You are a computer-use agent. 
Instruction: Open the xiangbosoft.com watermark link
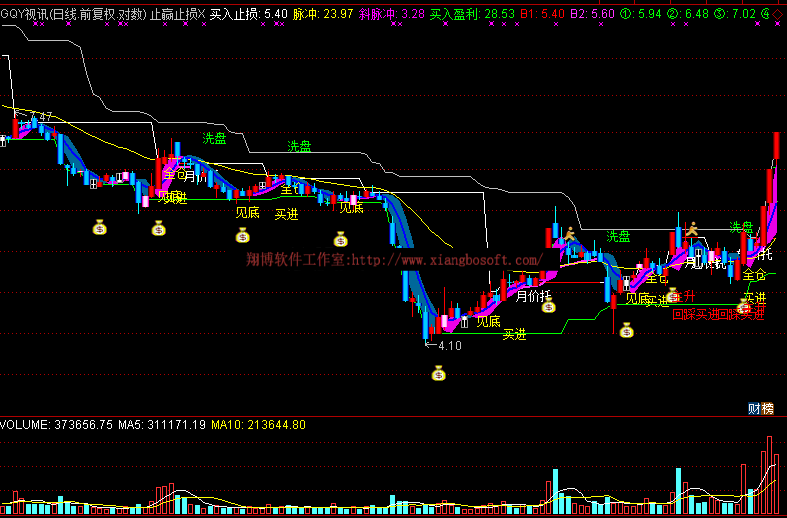394,260
